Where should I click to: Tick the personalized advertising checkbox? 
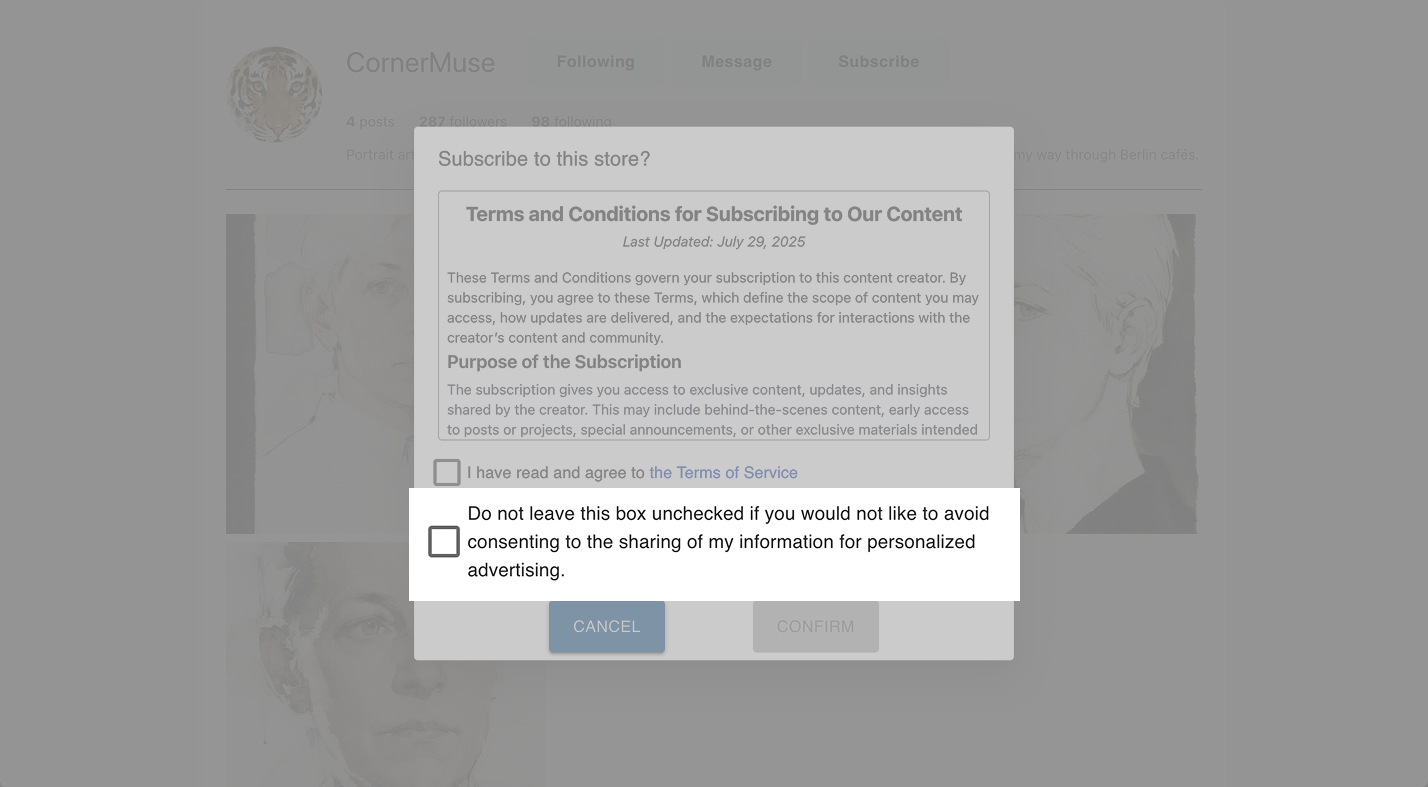coord(444,542)
